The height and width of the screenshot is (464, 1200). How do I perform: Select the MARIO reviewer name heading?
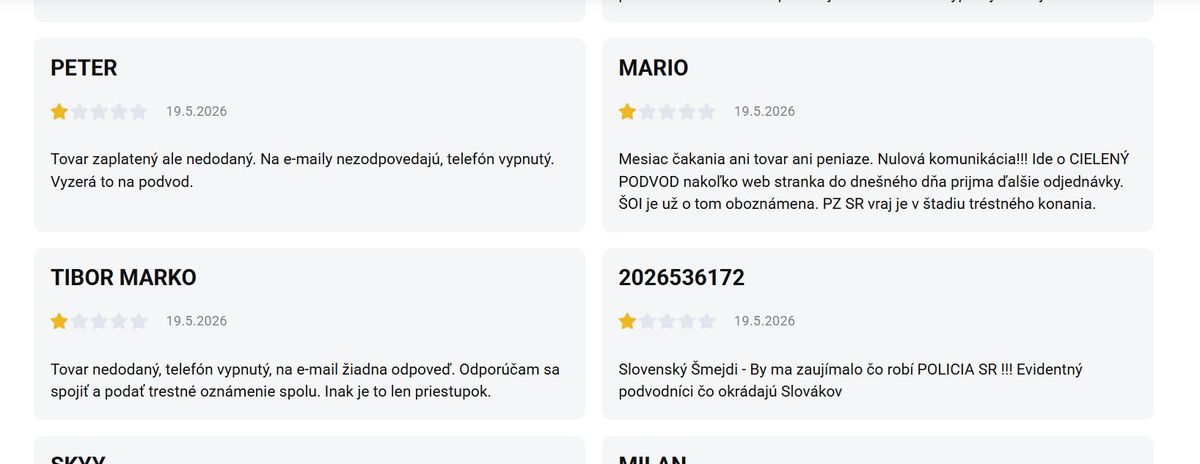(x=653, y=68)
